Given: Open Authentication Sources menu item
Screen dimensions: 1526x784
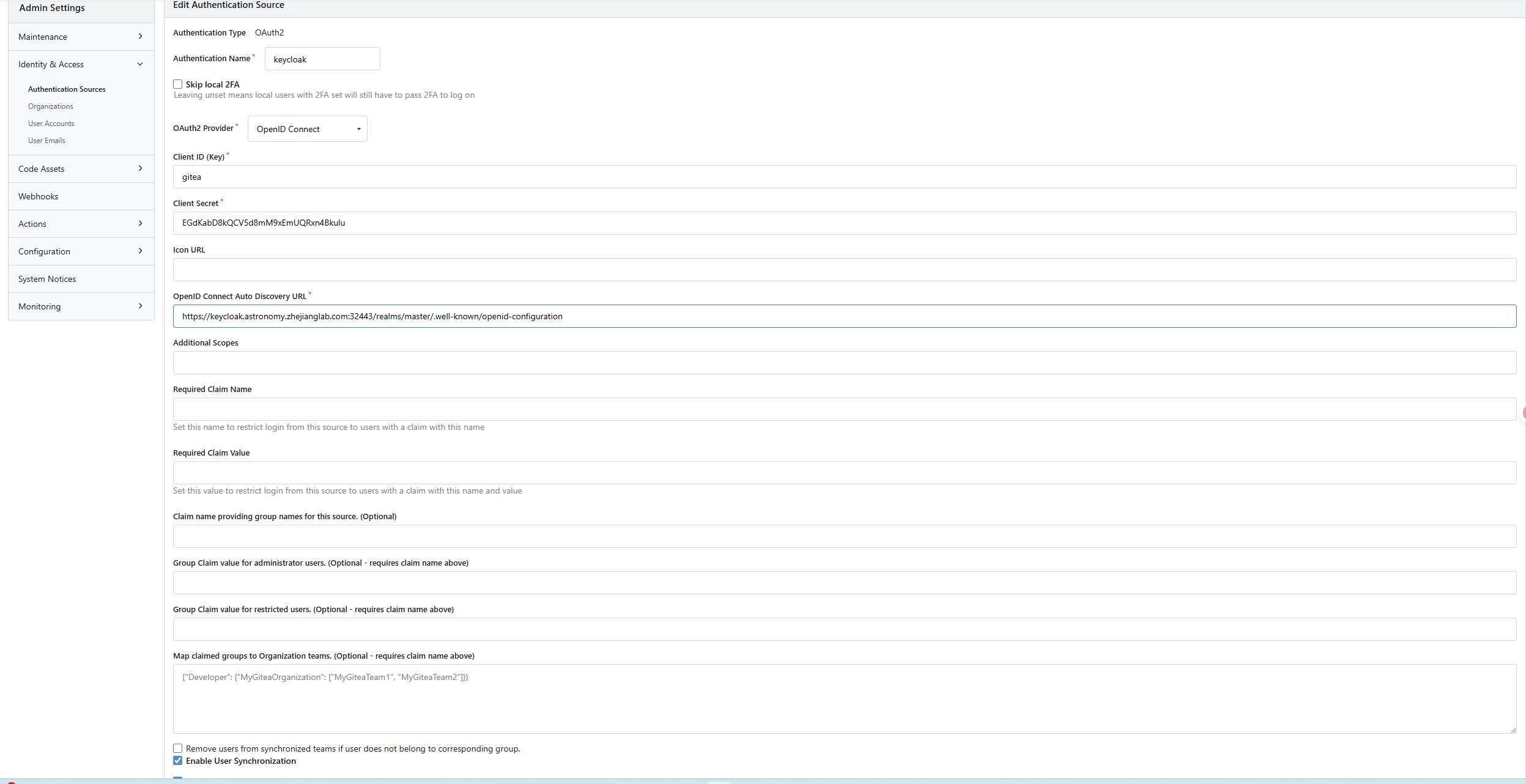Looking at the screenshot, I should pyautogui.click(x=67, y=89).
